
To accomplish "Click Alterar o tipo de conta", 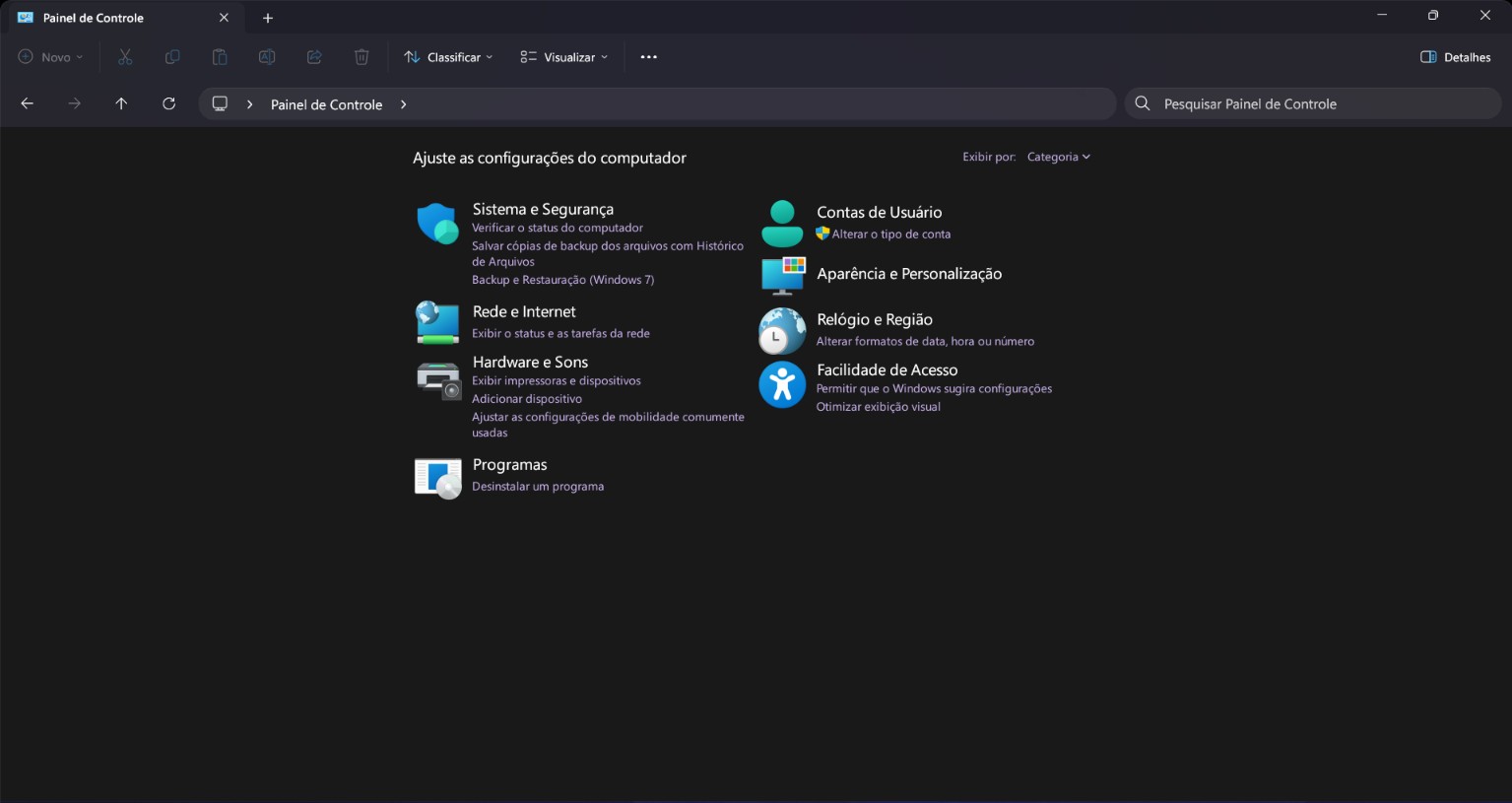I will (891, 234).
